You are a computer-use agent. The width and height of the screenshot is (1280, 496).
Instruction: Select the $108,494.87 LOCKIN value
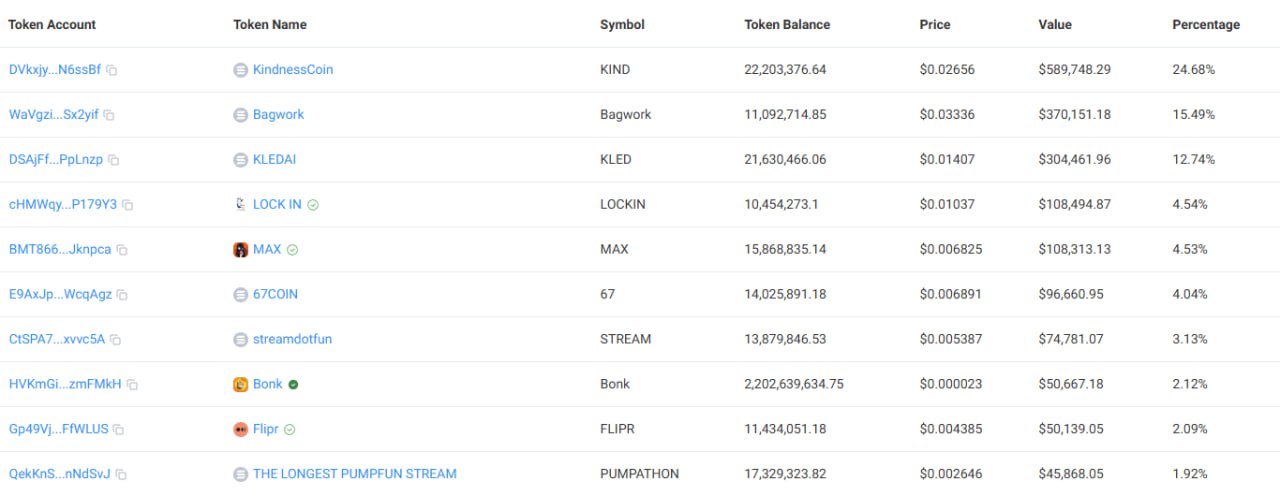pyautogui.click(x=1075, y=205)
